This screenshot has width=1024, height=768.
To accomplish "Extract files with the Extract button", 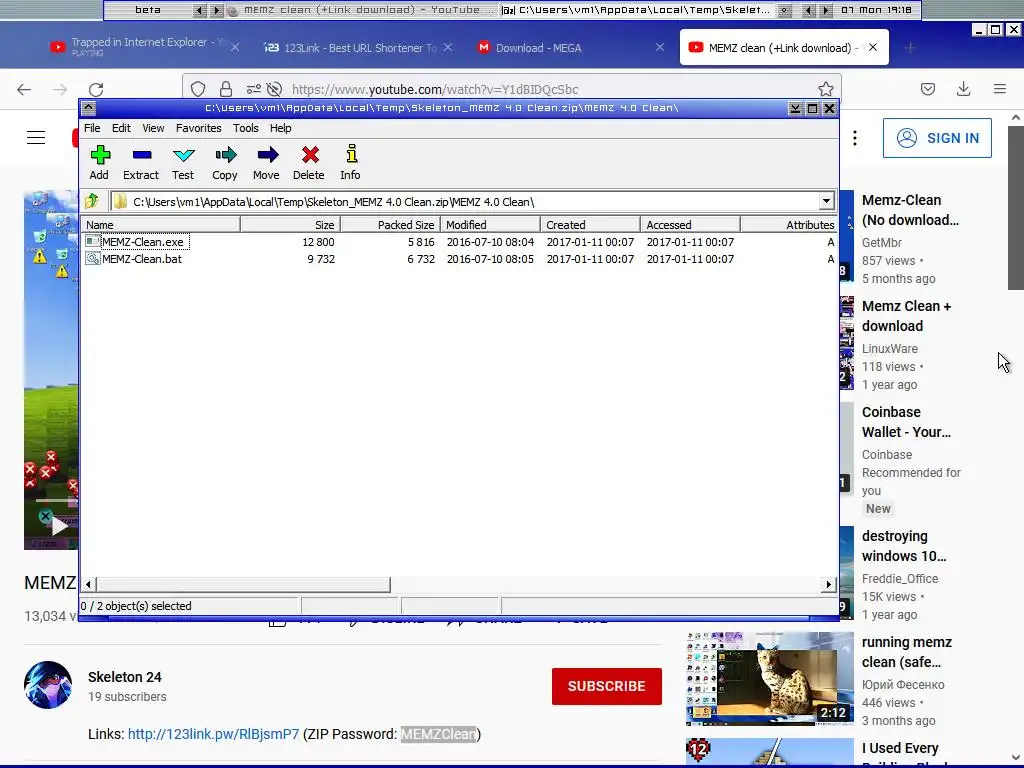I will pos(141,163).
